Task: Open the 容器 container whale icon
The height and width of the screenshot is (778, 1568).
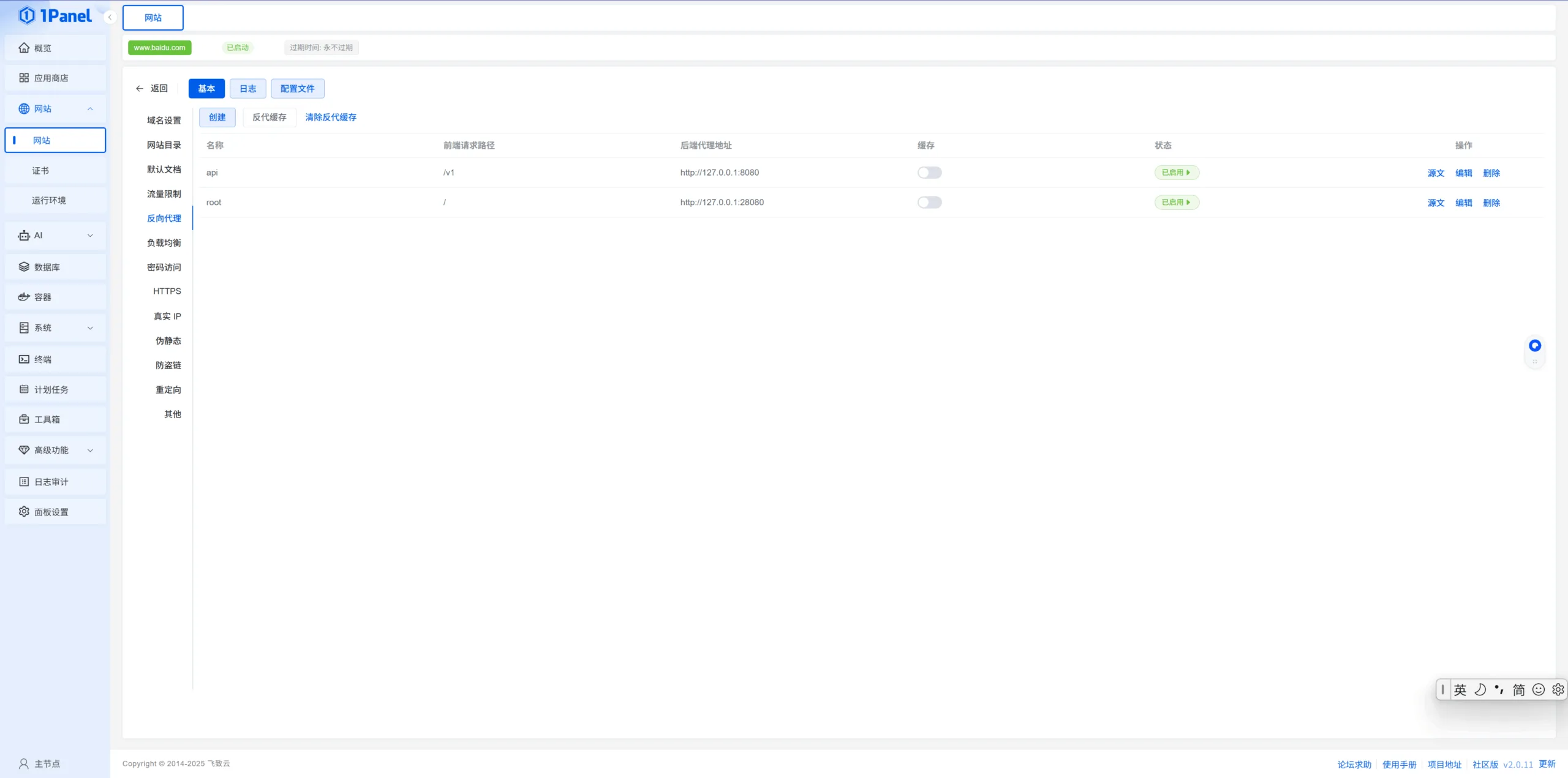Action: tap(24, 297)
